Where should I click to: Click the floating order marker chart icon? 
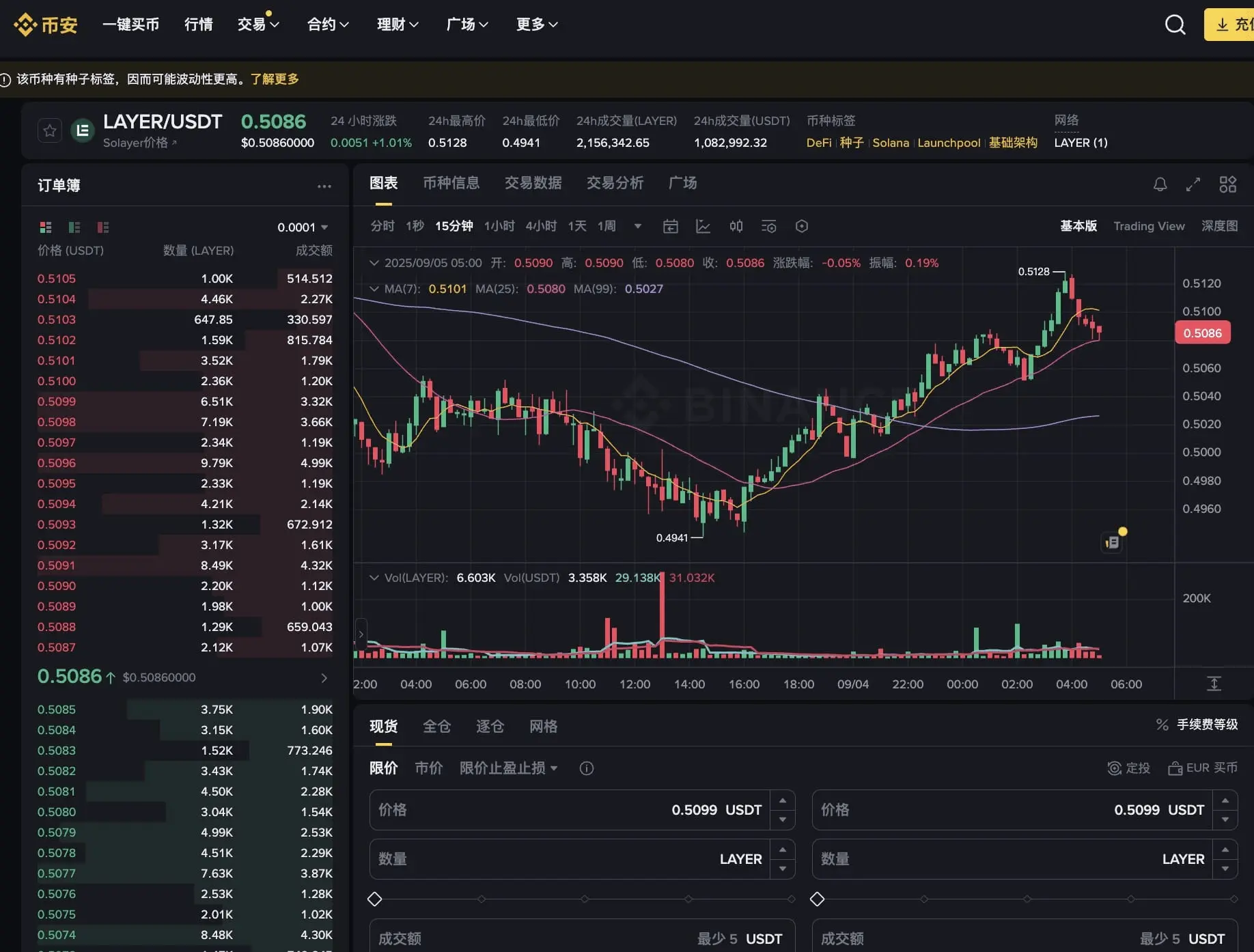(1113, 542)
